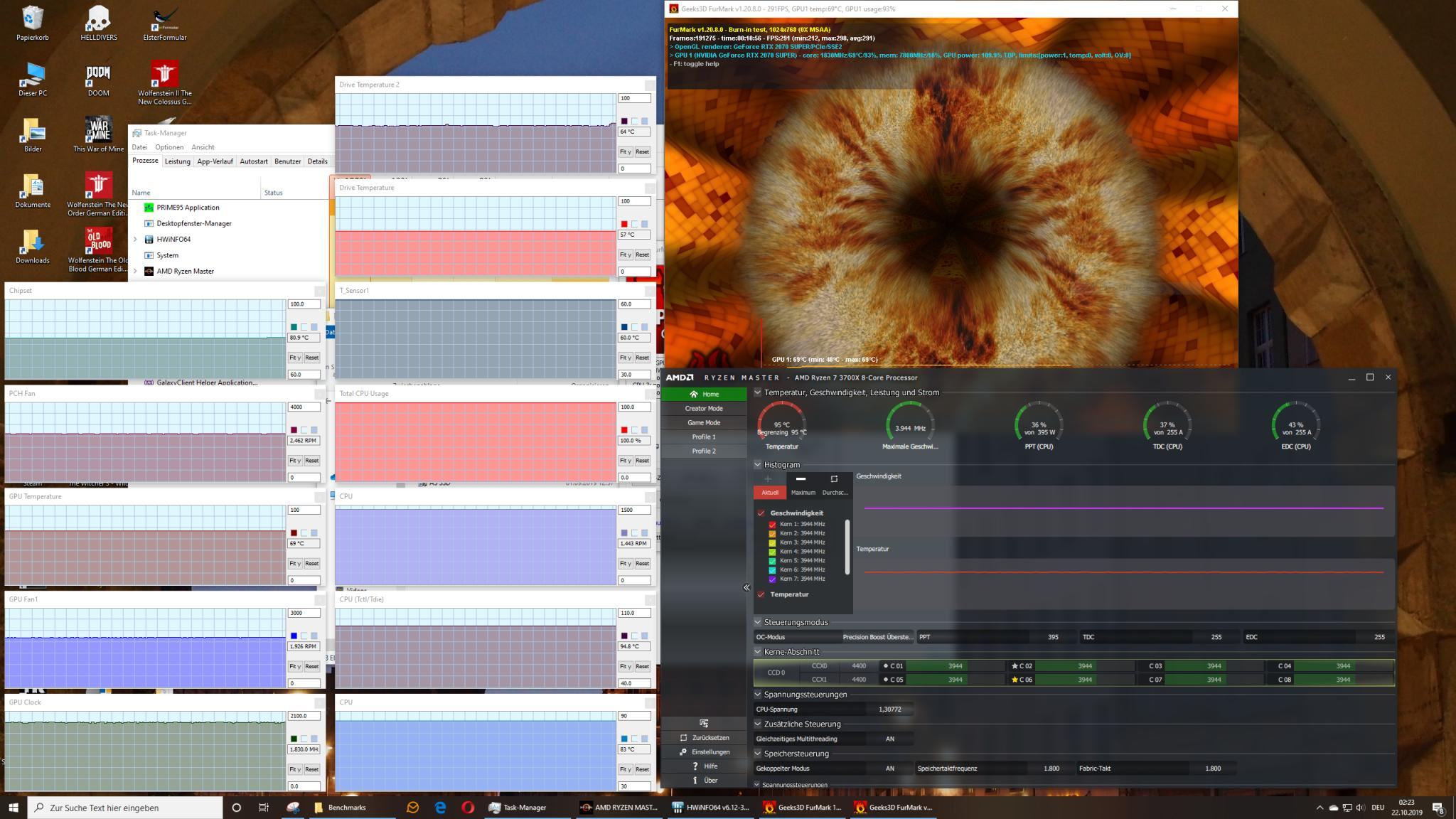Click the histogram core list scrollbar
The width and height of the screenshot is (1456, 819).
pos(847,547)
